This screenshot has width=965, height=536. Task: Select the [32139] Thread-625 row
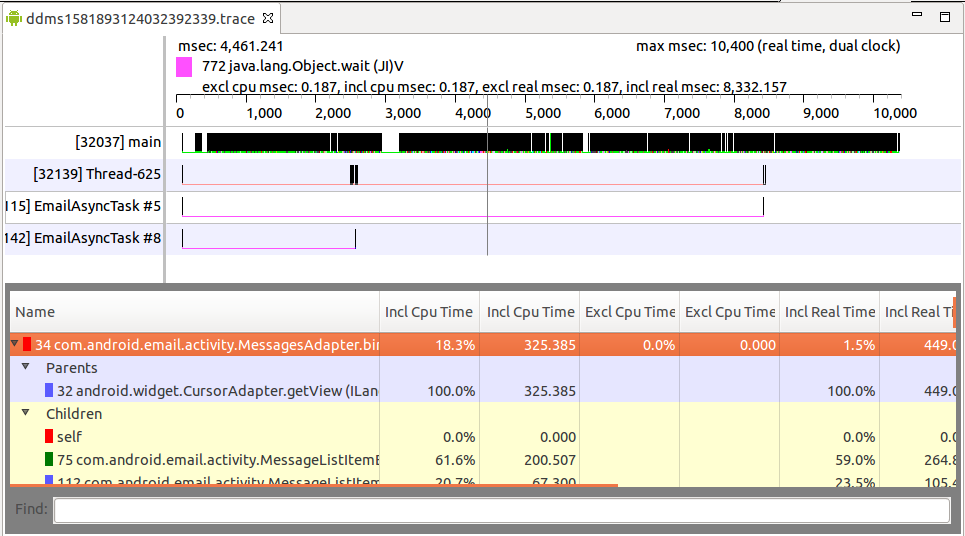482,175
